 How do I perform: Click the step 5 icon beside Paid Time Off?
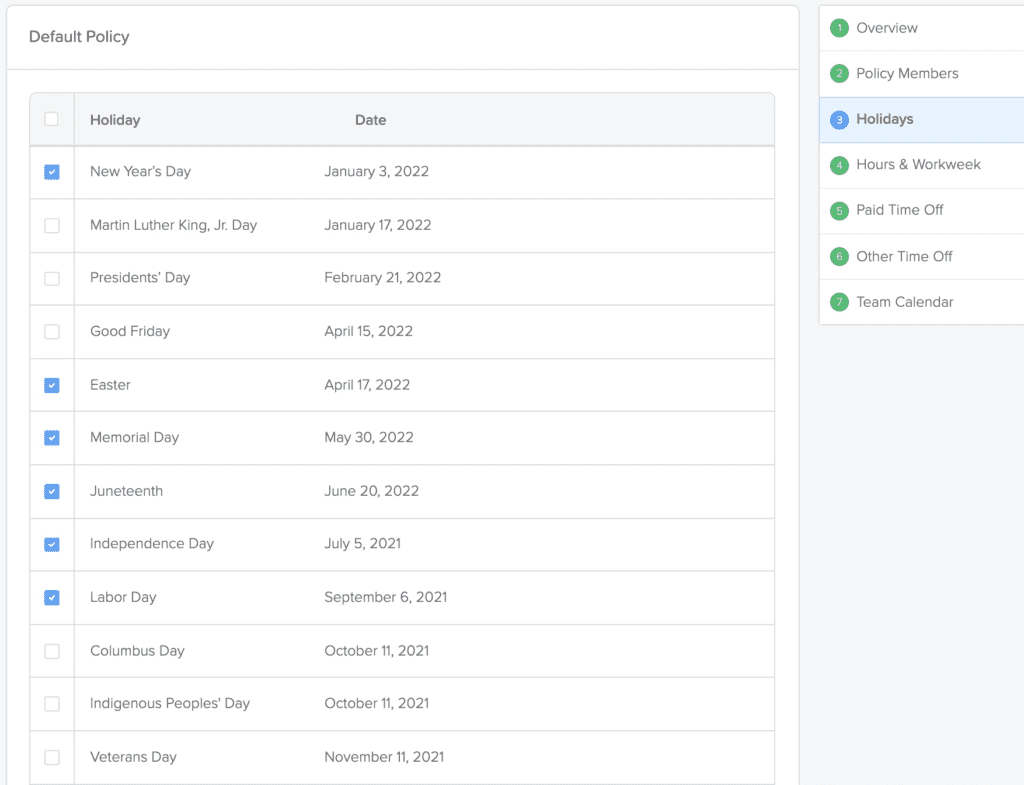click(839, 210)
